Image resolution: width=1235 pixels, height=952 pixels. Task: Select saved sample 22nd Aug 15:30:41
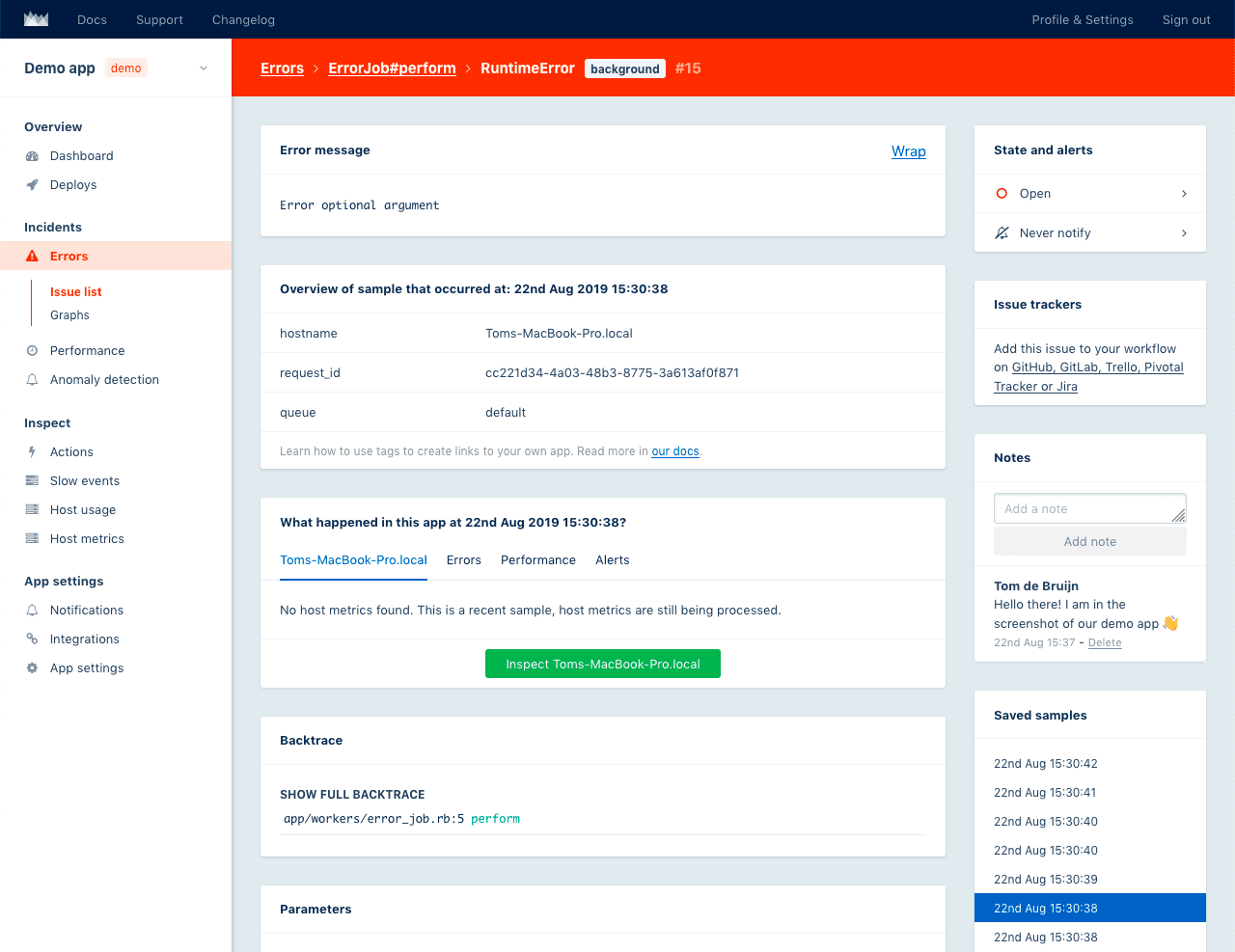pyautogui.click(x=1045, y=793)
